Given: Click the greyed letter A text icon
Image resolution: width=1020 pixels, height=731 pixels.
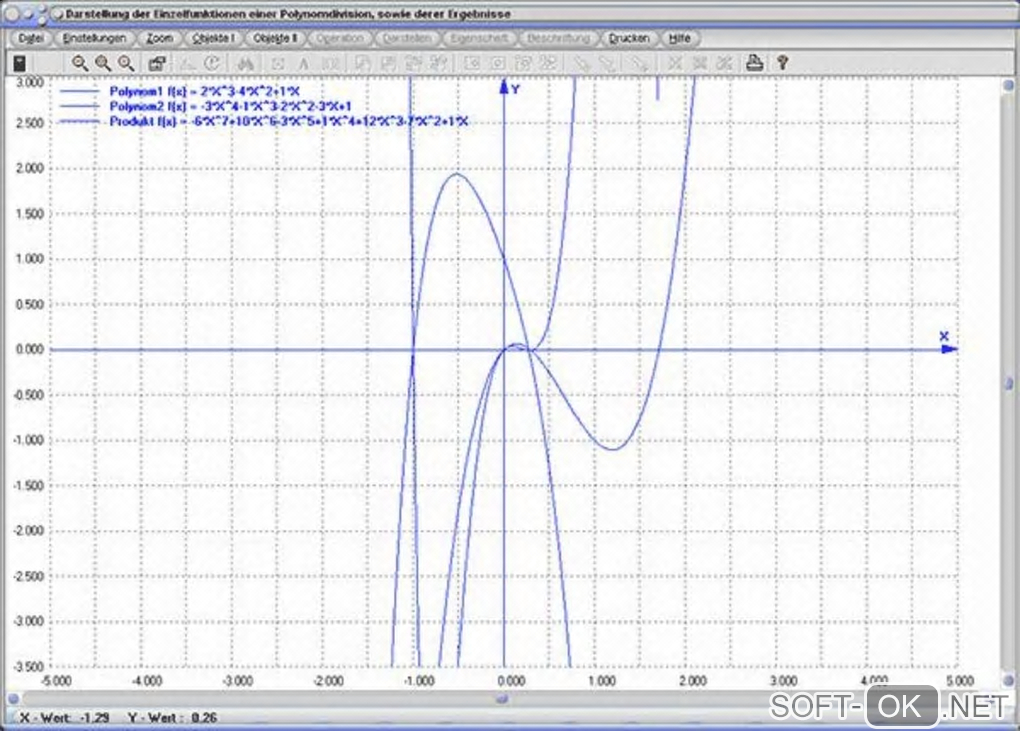Looking at the screenshot, I should (303, 63).
